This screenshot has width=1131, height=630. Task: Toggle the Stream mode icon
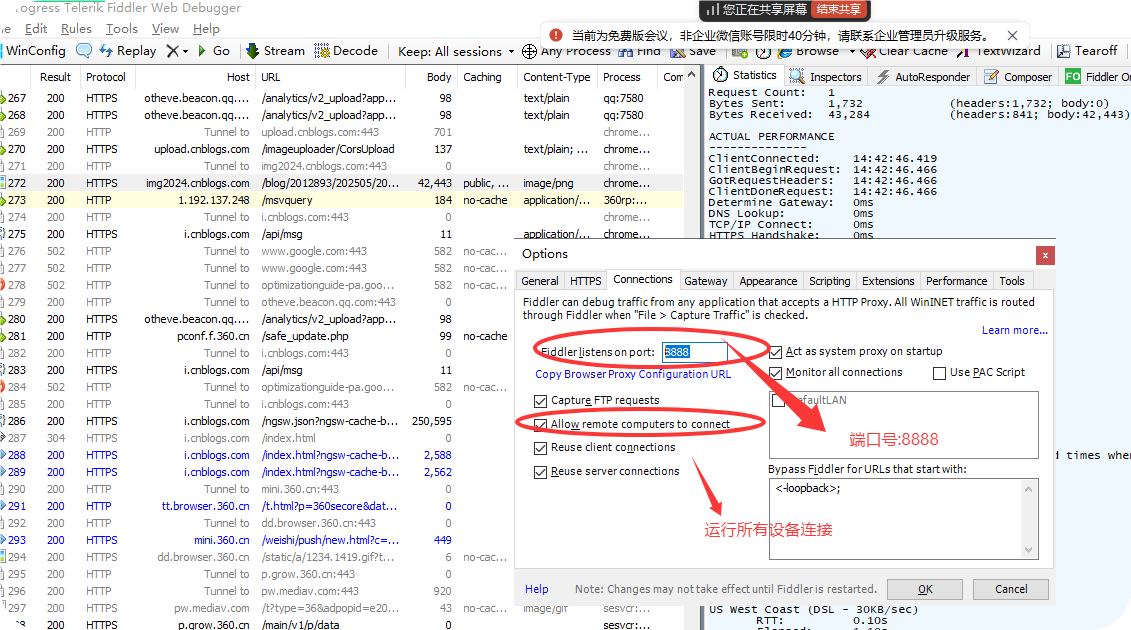click(x=252, y=51)
